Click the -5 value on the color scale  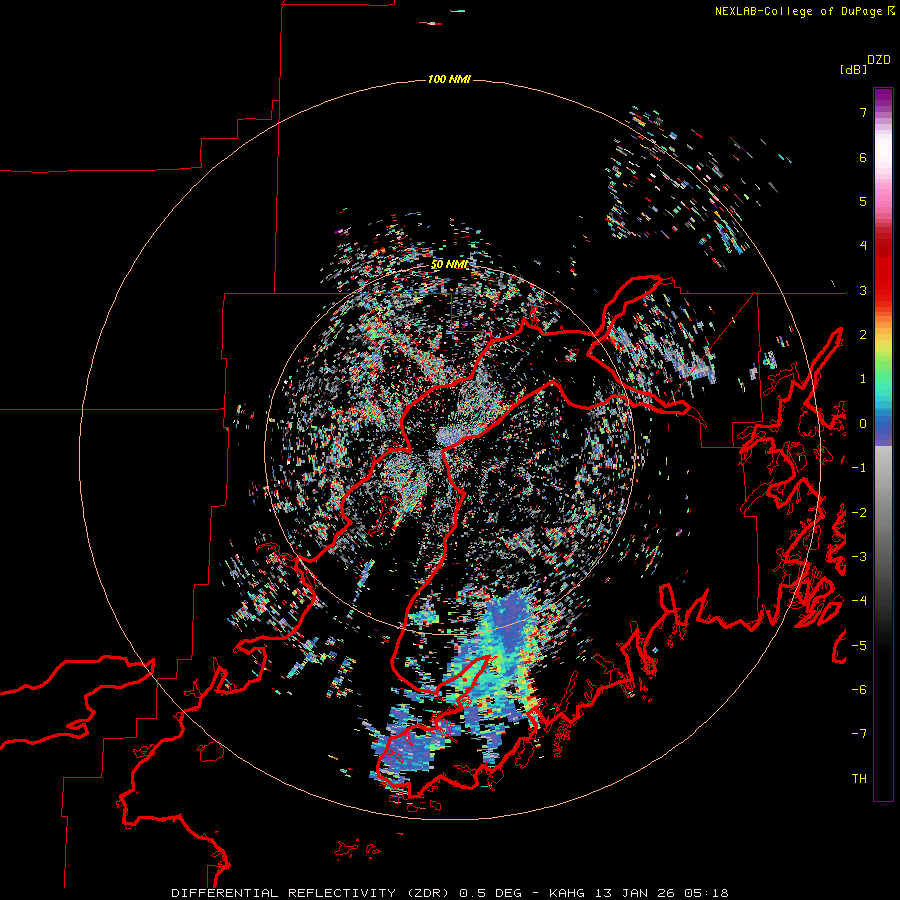(859, 646)
